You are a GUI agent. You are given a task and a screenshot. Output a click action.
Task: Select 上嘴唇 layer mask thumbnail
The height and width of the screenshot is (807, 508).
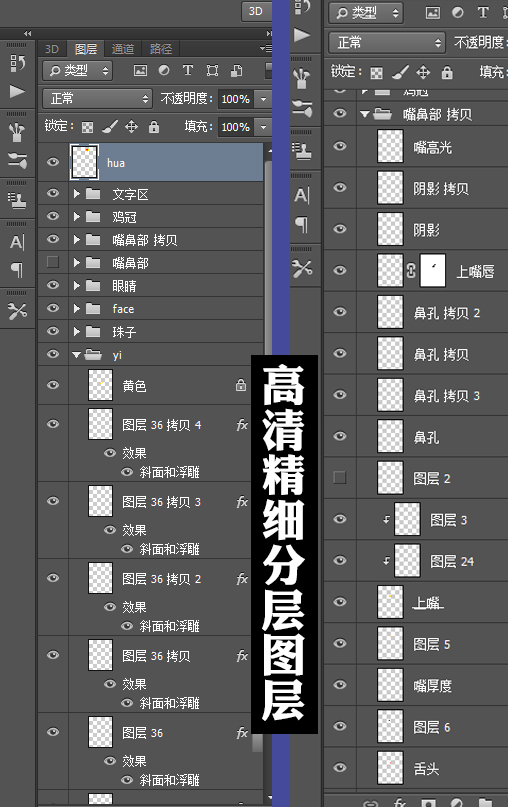(433, 270)
